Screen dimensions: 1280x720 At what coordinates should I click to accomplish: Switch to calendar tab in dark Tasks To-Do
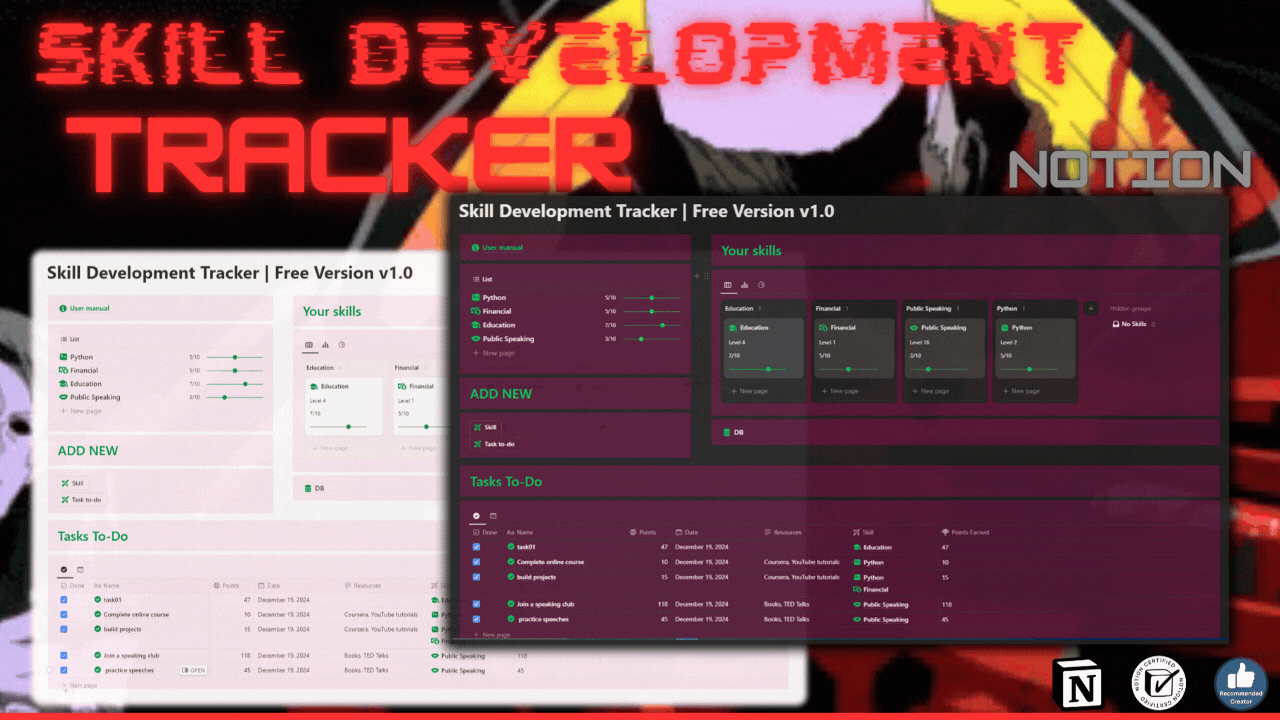[493, 516]
